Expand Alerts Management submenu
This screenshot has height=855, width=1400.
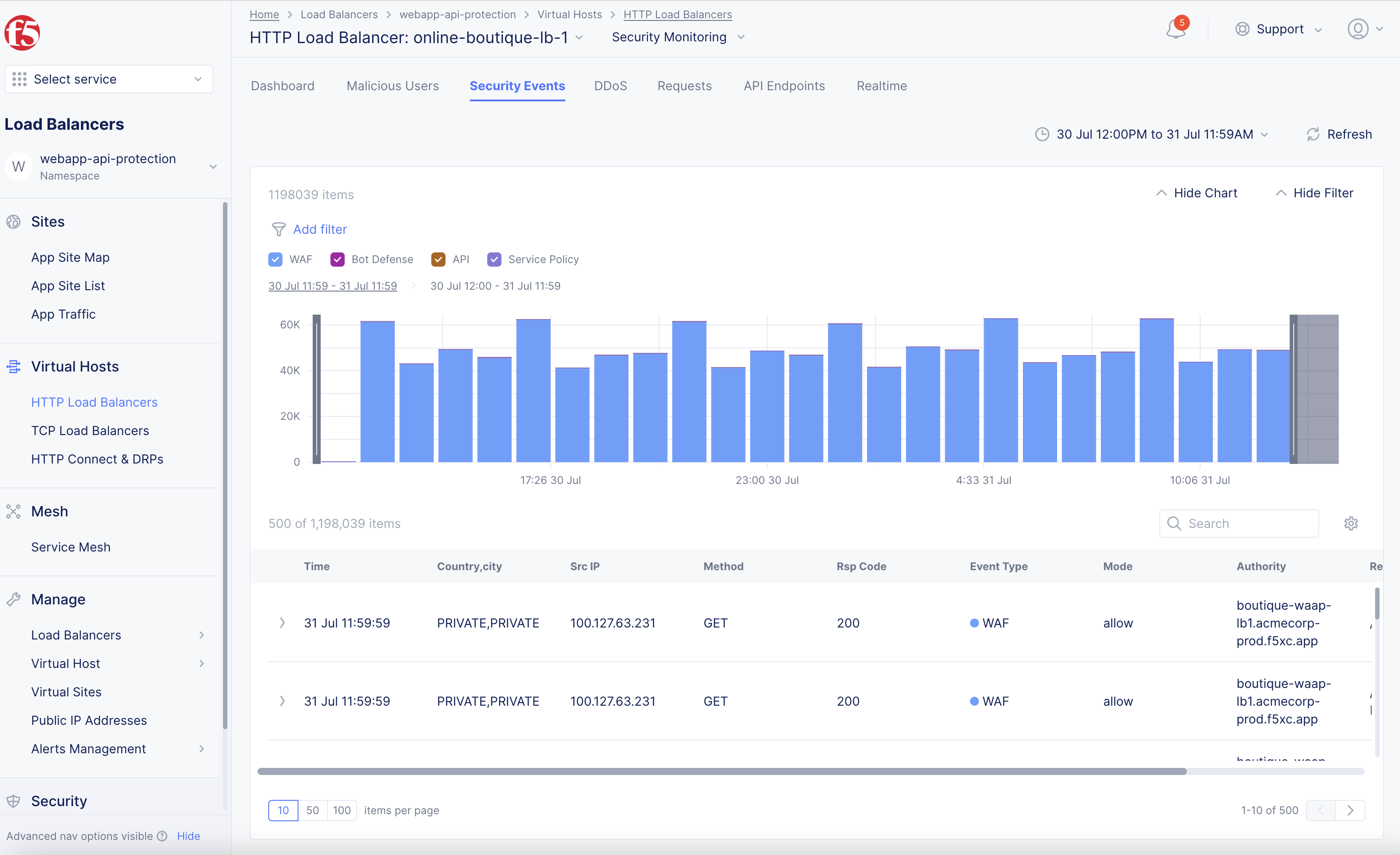point(202,749)
